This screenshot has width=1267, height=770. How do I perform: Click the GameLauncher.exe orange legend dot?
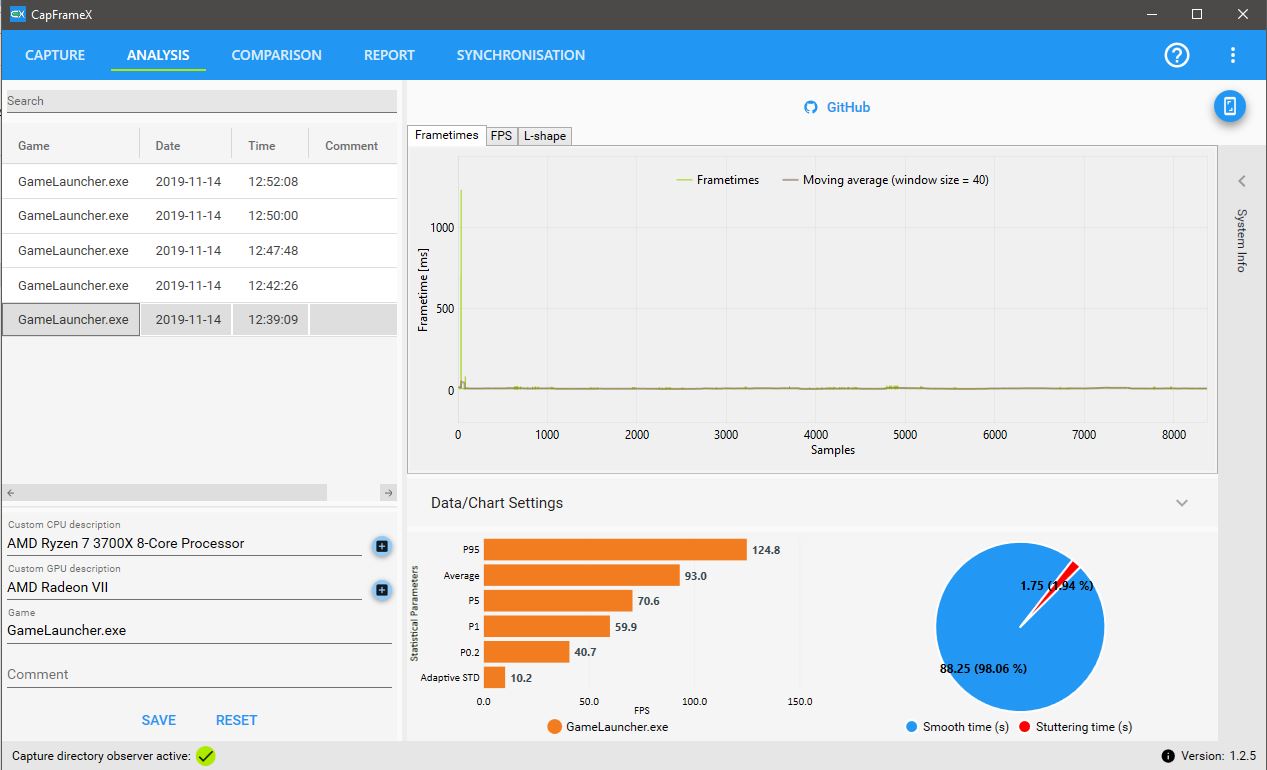point(554,727)
